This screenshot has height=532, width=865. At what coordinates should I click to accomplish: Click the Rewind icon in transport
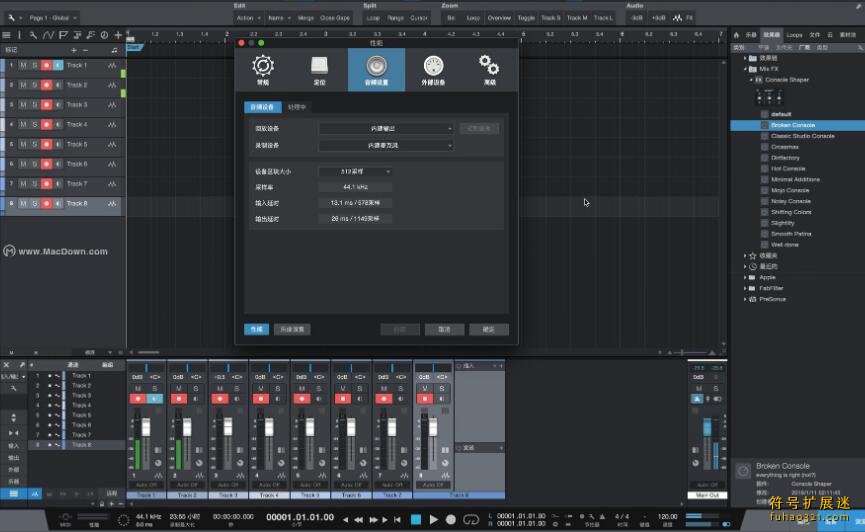(359, 519)
